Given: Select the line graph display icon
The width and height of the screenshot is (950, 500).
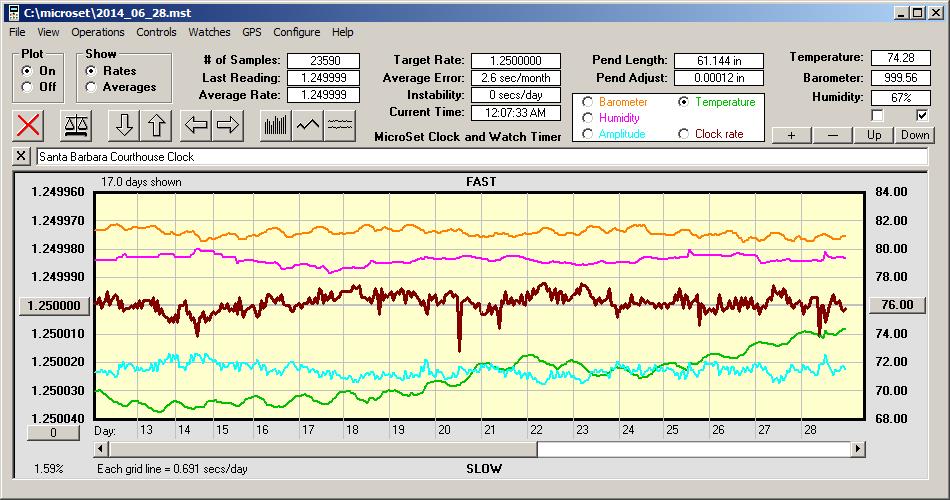Looking at the screenshot, I should 308,125.
